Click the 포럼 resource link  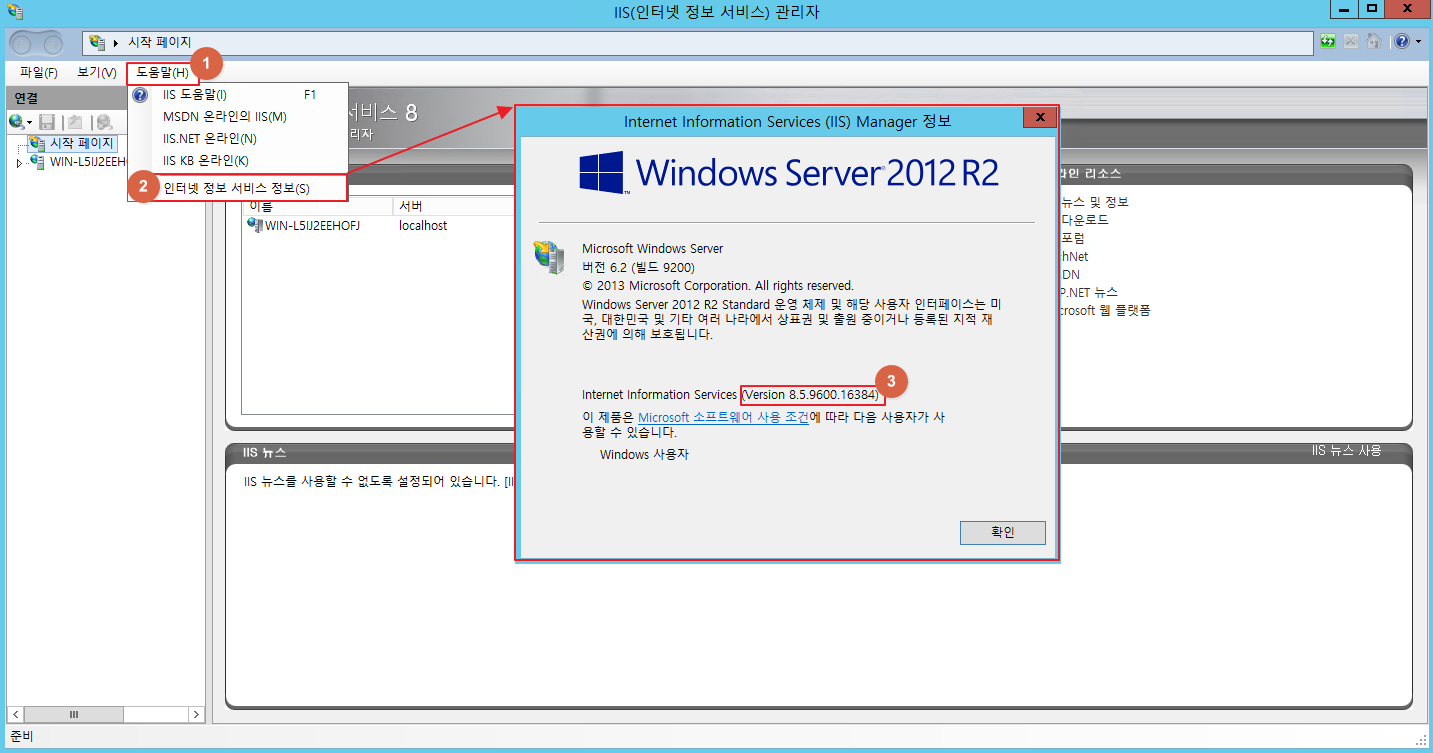[x=1072, y=238]
